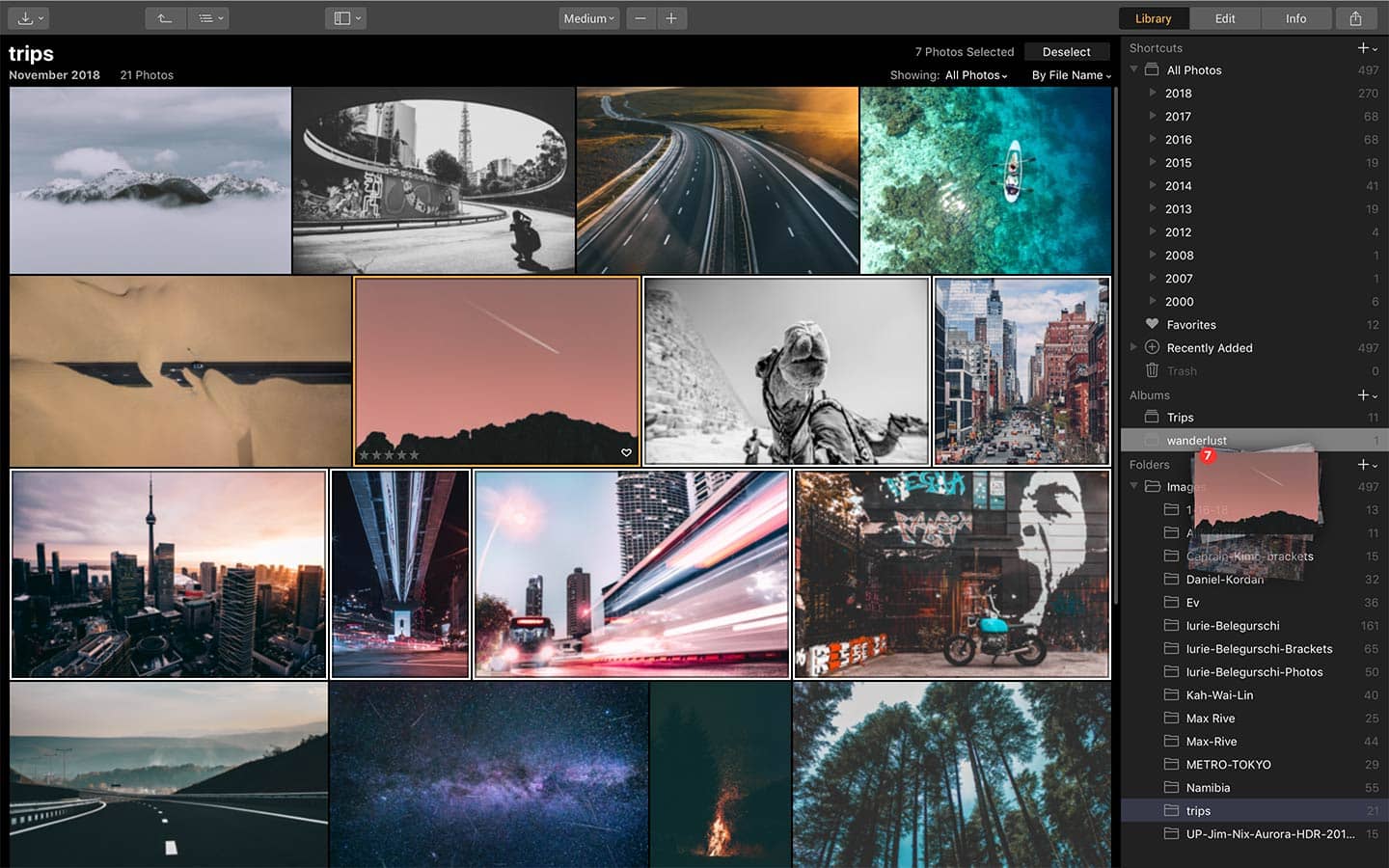The image size is (1389, 868).
Task: Select the Namibia folder
Action: pos(1208,788)
